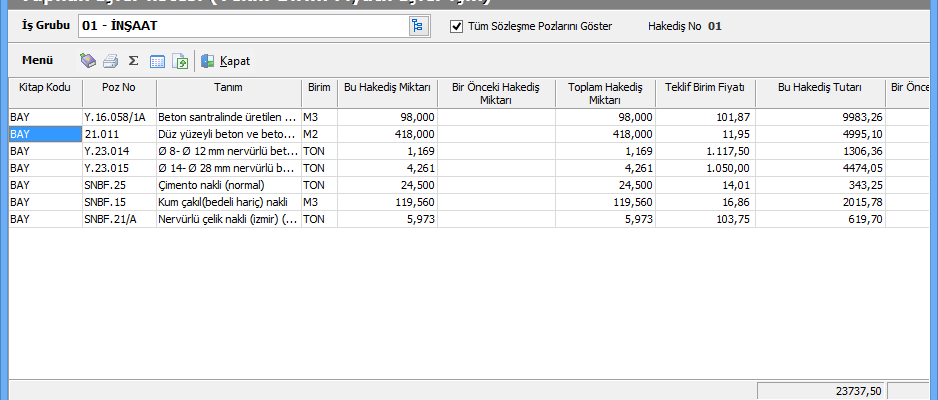This screenshot has width=938, height=400.
Task: Click the book icon in the Menü toolbar
Action: tap(88, 61)
